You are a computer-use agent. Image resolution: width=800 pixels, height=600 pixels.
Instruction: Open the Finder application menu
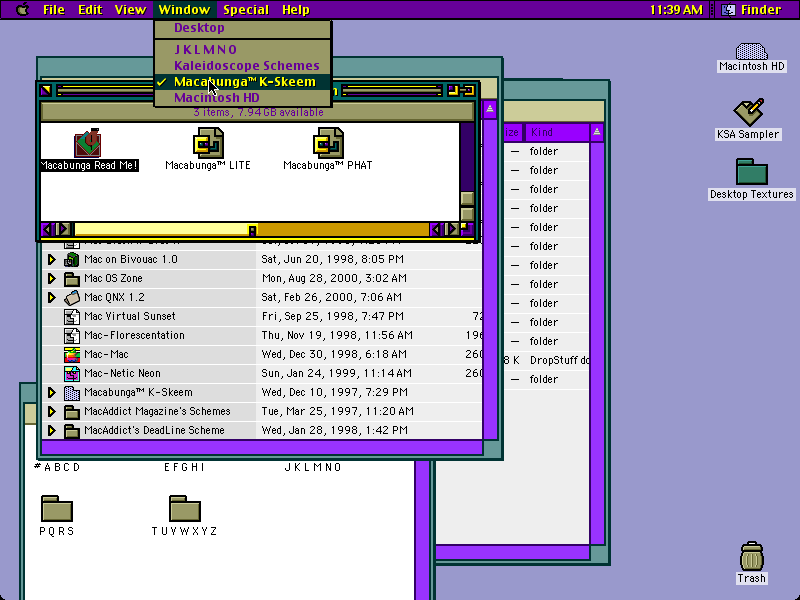[x=753, y=10]
